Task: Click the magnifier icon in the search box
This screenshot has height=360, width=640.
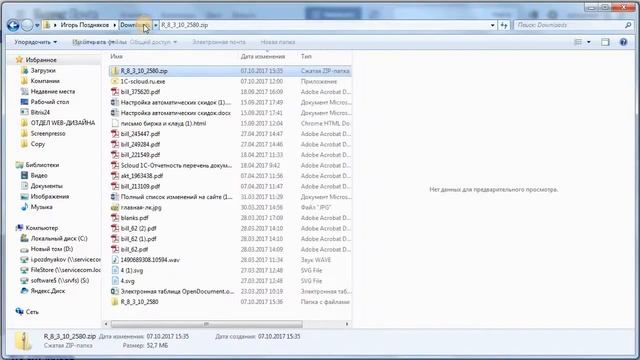Action: point(628,25)
